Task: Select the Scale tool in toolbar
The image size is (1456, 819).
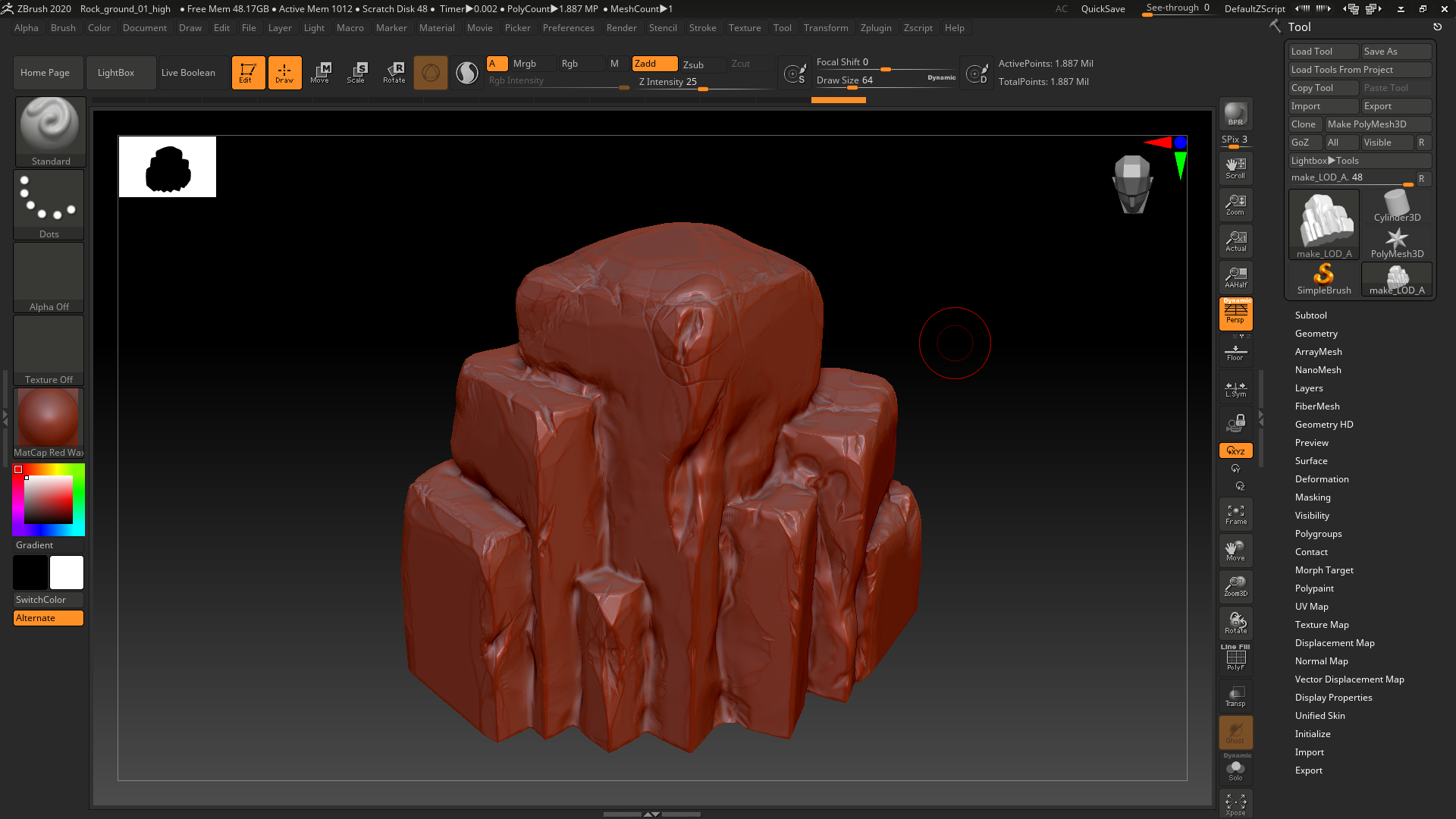Action: (x=356, y=72)
